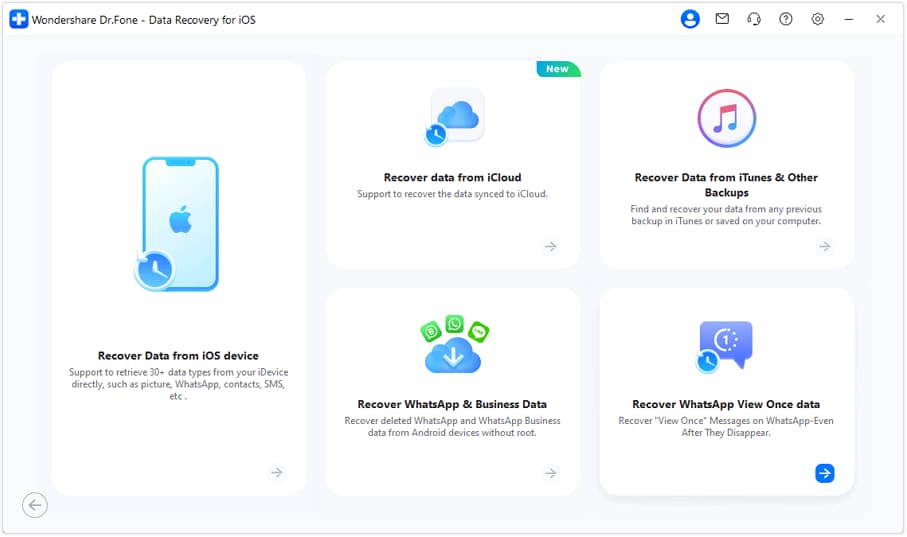The width and height of the screenshot is (907, 537).
Task: Click the iPhone with clock illustration
Action: click(177, 224)
